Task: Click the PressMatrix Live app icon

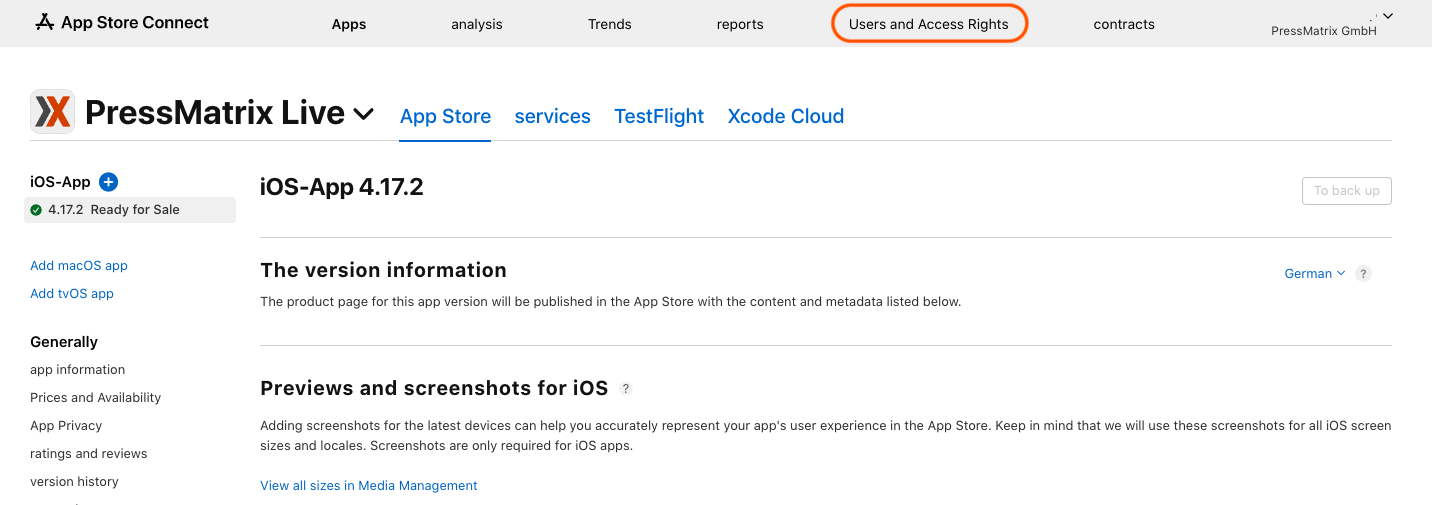Action: pos(52,111)
